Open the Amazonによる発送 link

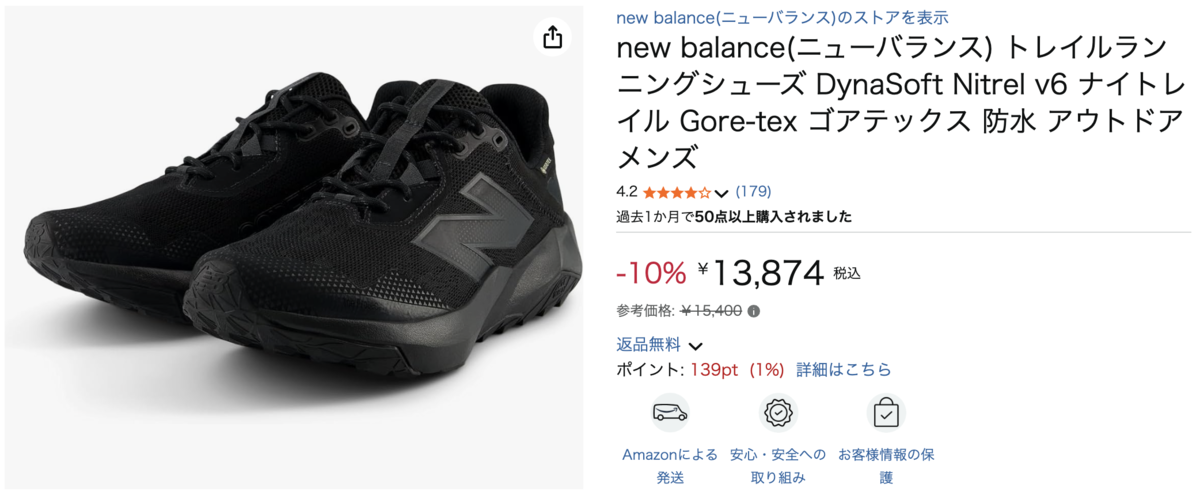point(669,466)
